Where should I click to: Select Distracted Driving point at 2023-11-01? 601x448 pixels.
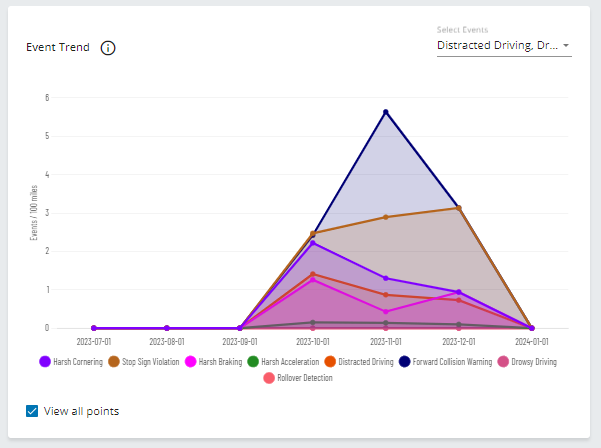(x=386, y=295)
